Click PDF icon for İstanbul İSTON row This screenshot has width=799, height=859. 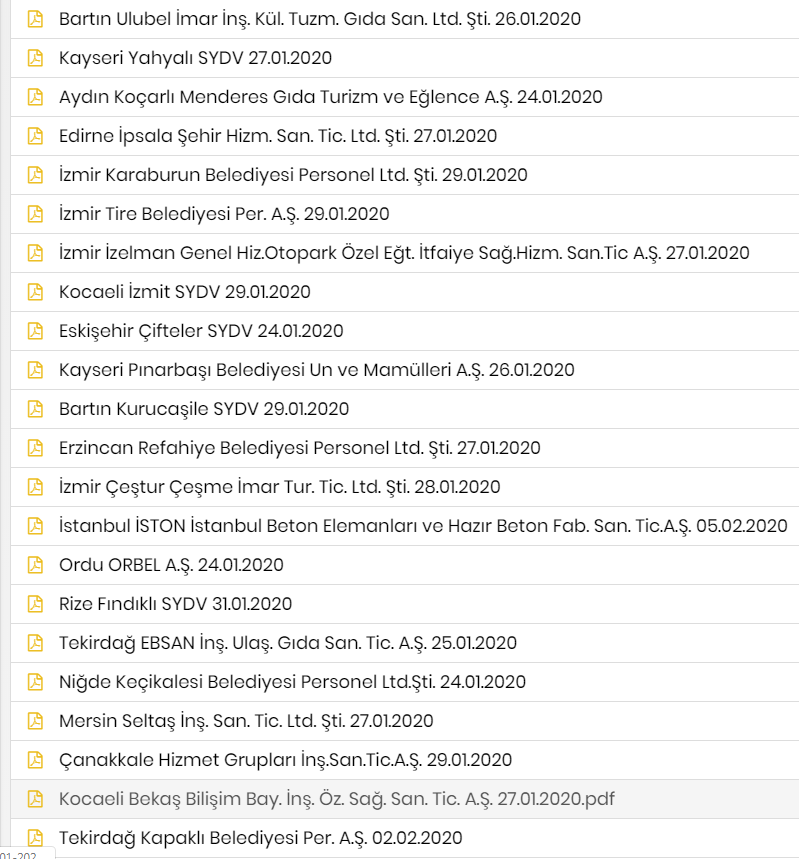pyautogui.click(x=35, y=526)
